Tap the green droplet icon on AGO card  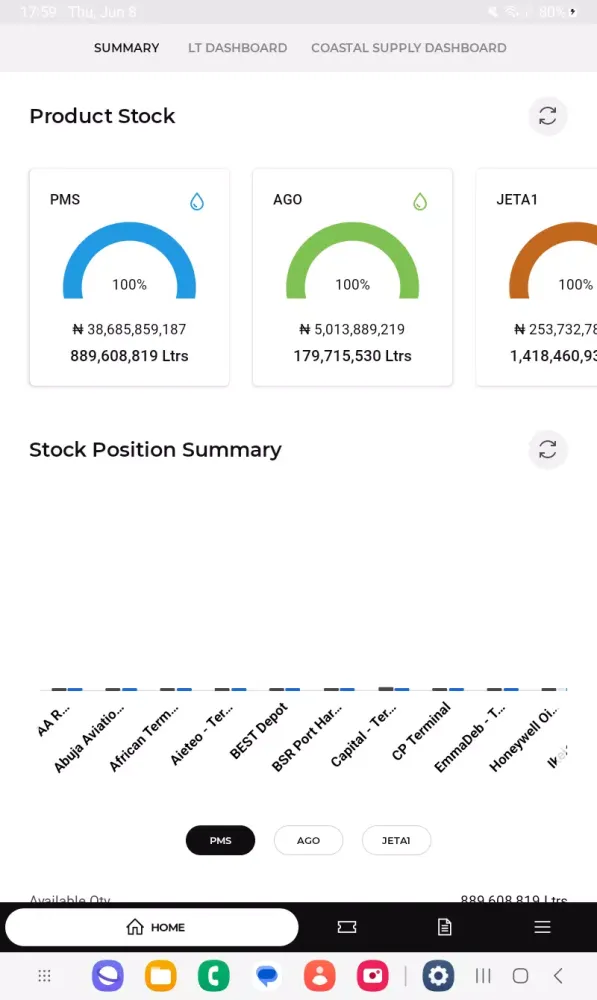[420, 202]
